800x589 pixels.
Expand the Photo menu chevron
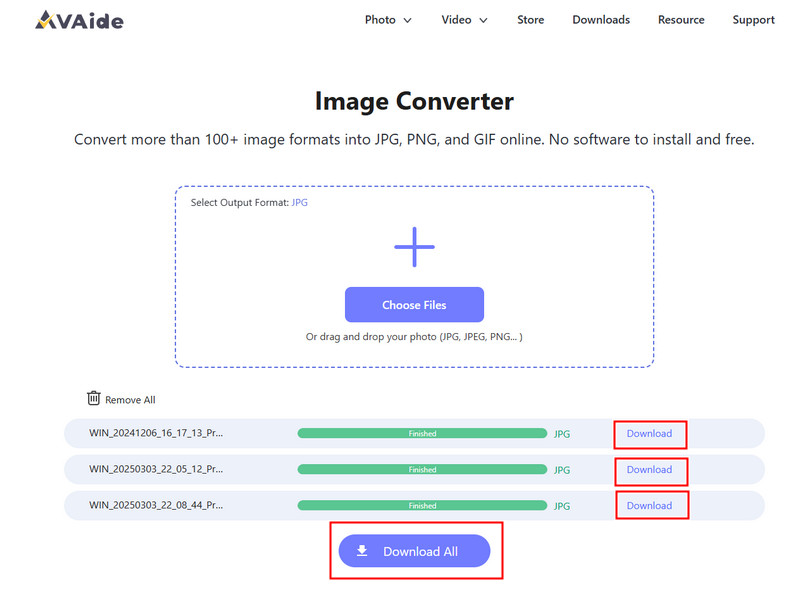(407, 20)
